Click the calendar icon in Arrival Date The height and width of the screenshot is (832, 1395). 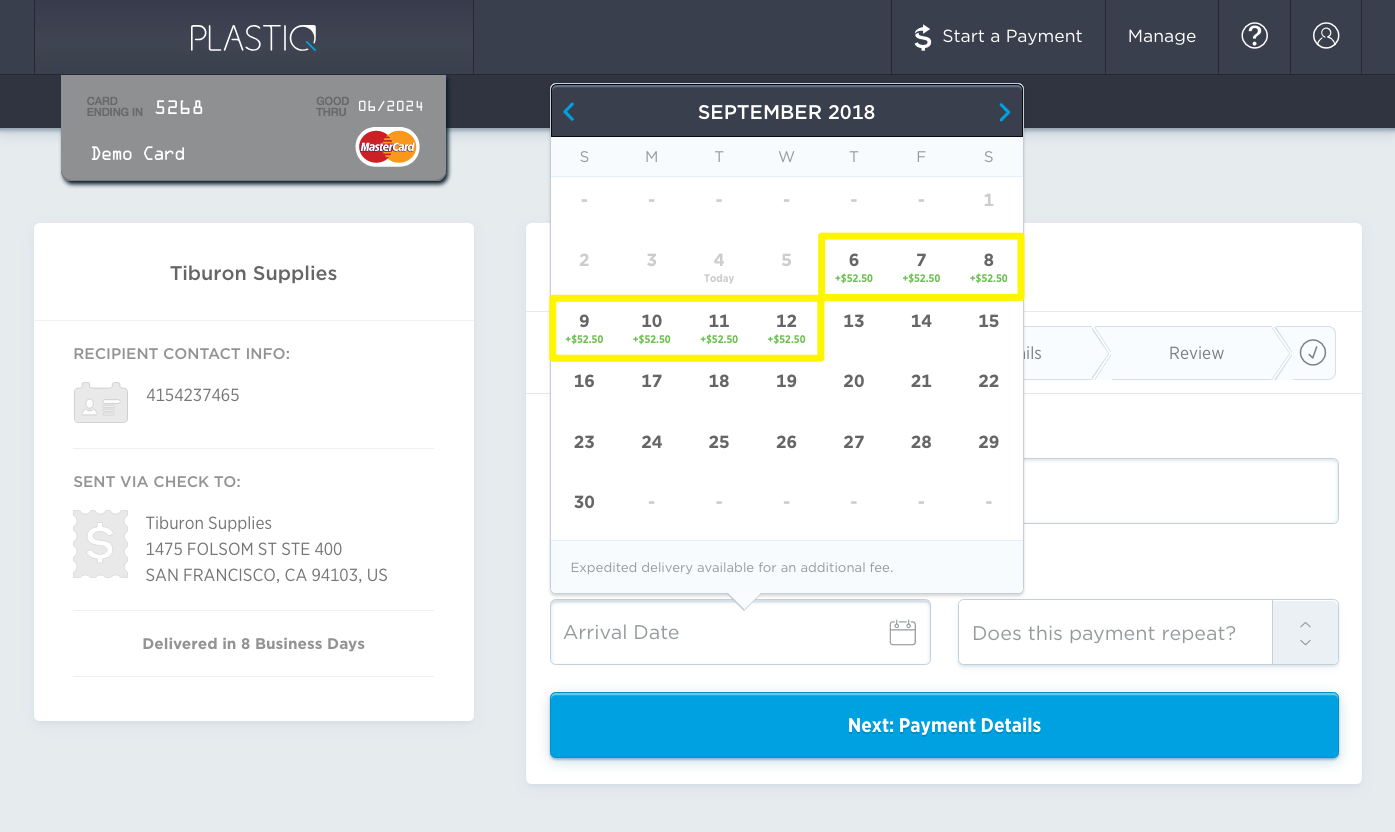(x=902, y=632)
